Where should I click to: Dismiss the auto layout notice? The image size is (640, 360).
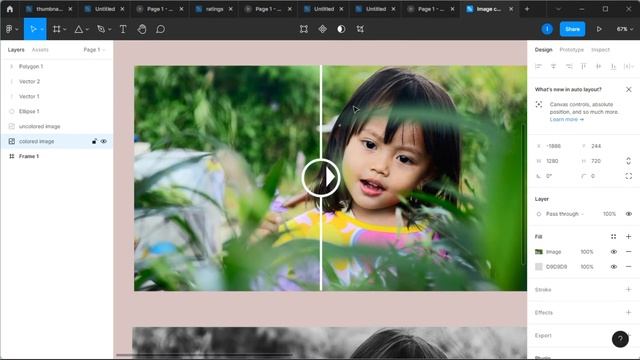(x=629, y=89)
